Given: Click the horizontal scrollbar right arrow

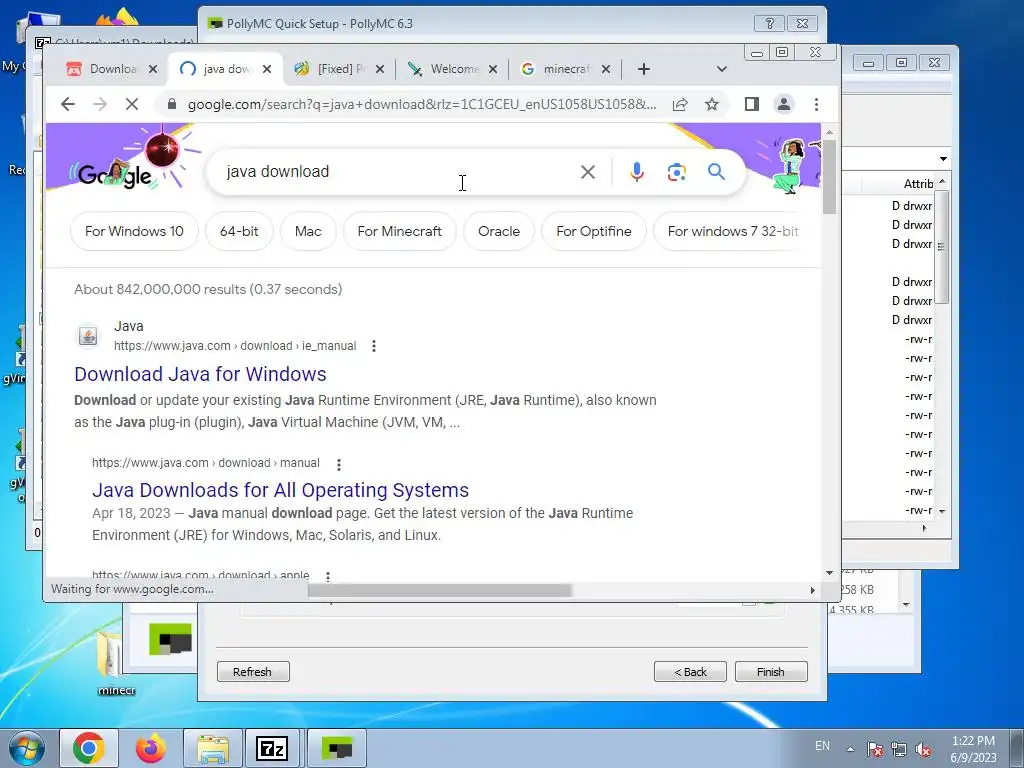Looking at the screenshot, I should tap(812, 590).
